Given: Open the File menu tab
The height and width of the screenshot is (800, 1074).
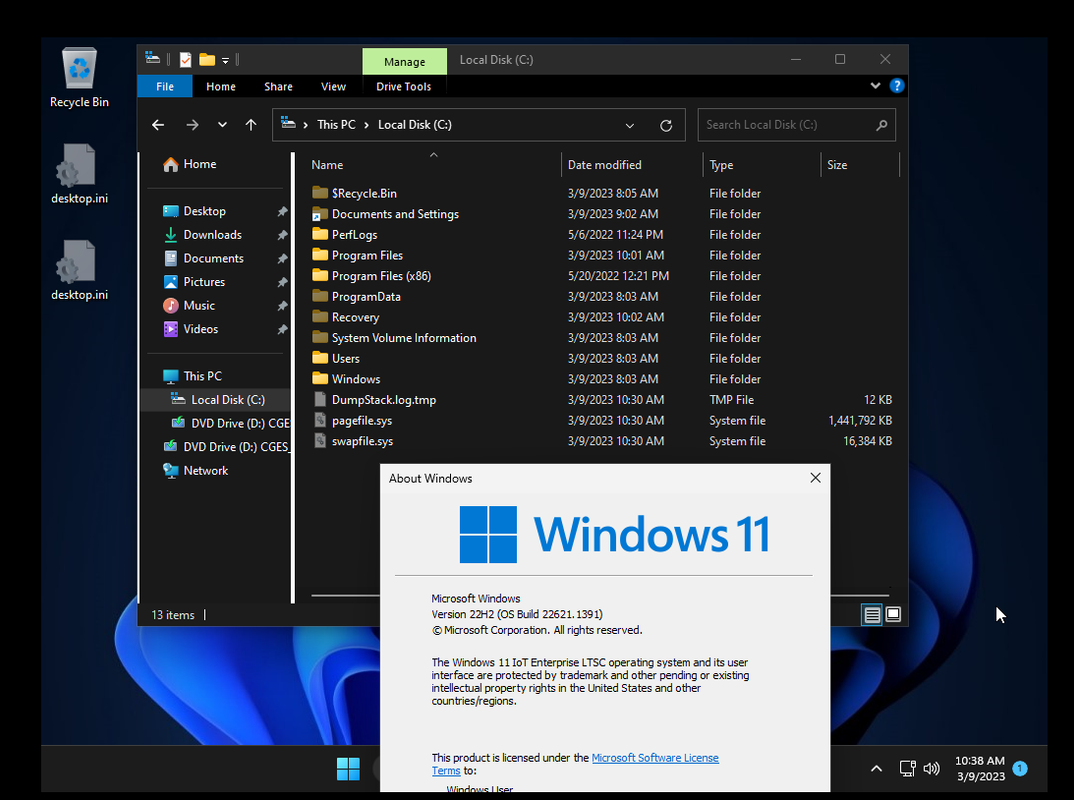Looking at the screenshot, I should tap(164, 86).
